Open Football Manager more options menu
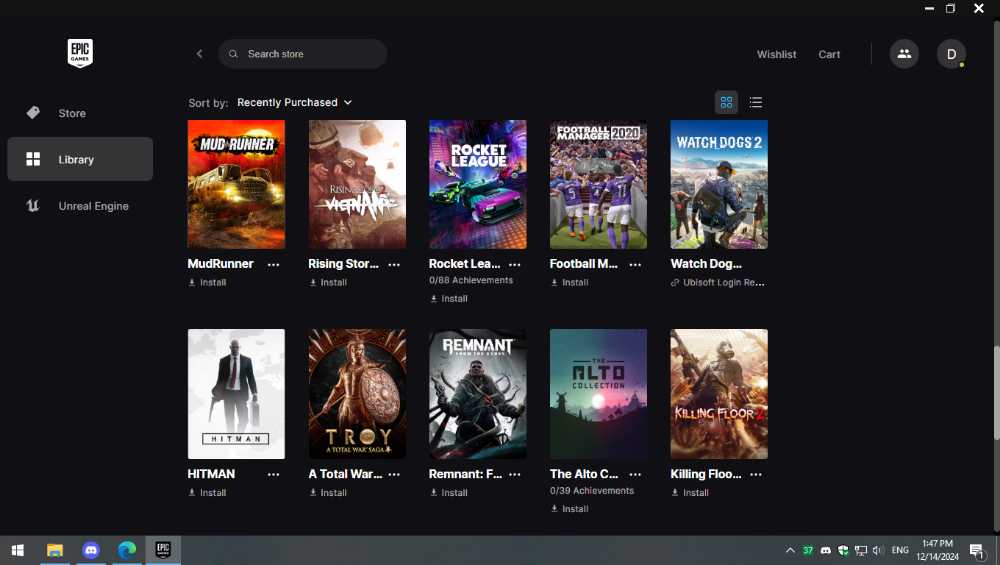Viewport: 1000px width, 565px height. (635, 264)
